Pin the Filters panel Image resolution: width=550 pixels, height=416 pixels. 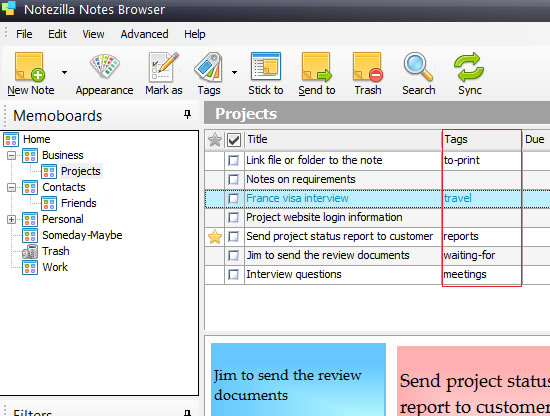point(188,413)
